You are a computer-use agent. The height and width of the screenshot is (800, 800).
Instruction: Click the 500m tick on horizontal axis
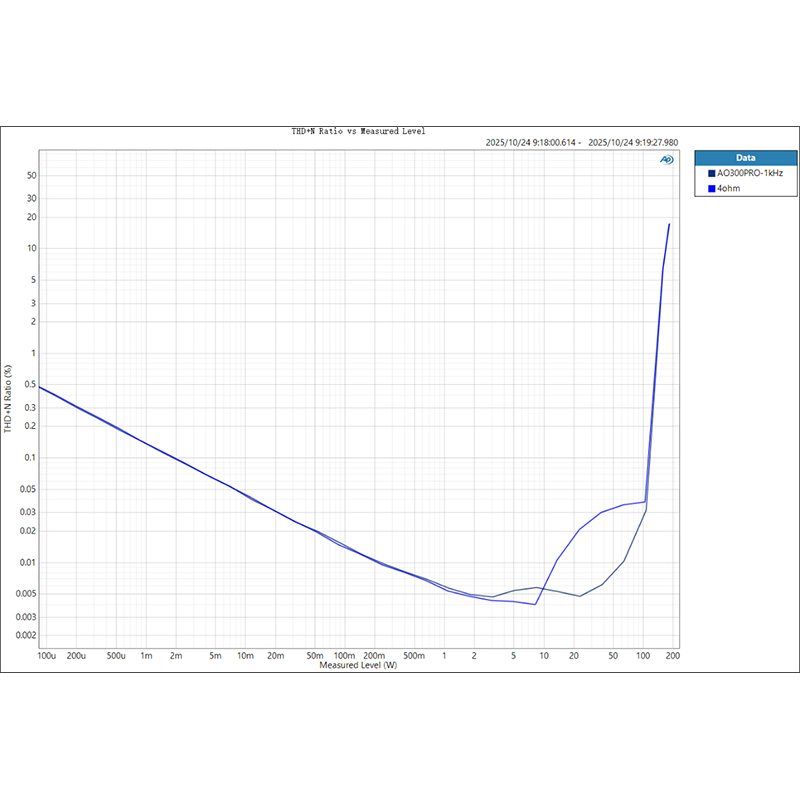tap(414, 656)
